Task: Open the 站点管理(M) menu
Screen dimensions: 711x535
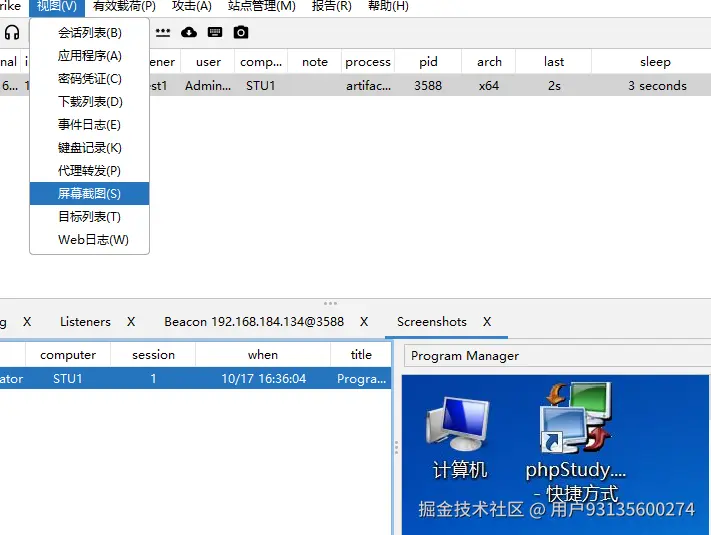Action: coord(262,6)
